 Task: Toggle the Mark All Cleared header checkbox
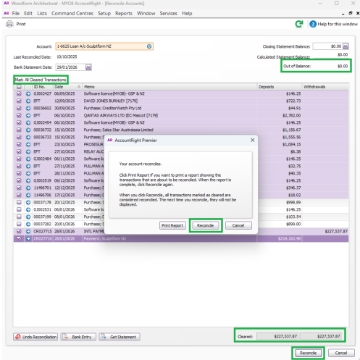(19, 87)
